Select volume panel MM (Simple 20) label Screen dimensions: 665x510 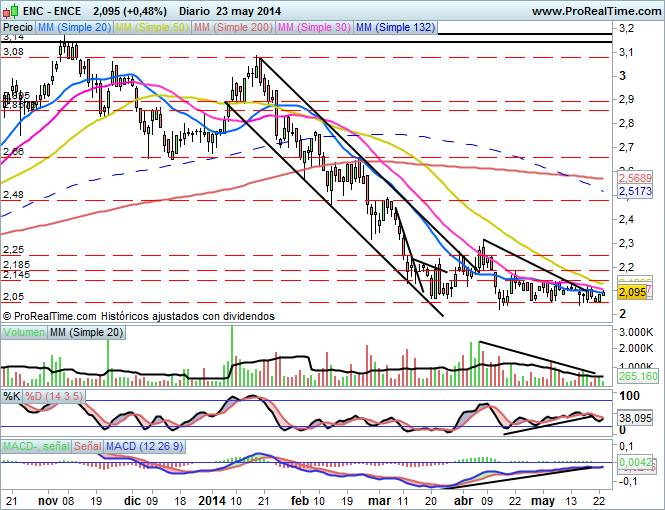pyautogui.click(x=88, y=331)
